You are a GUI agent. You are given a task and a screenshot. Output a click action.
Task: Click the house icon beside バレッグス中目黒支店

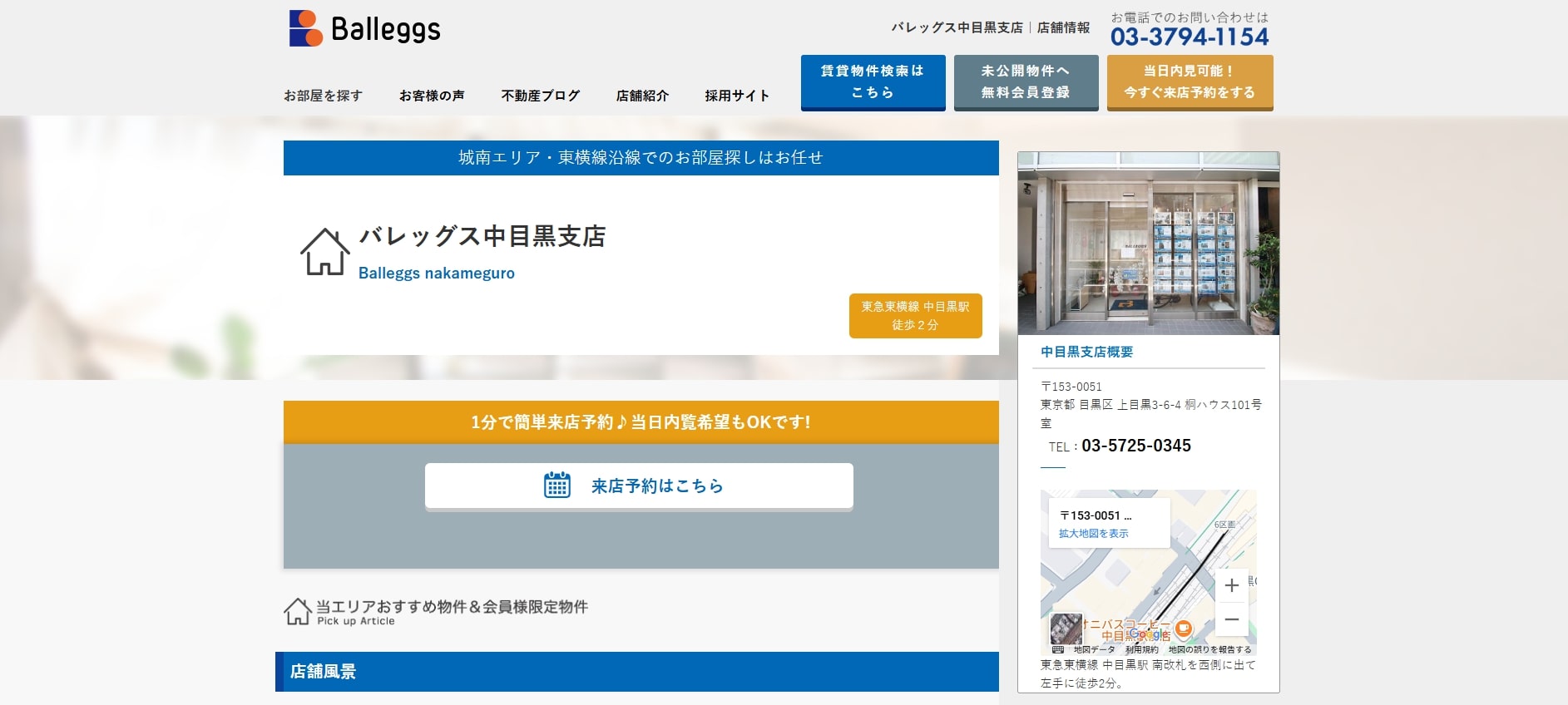[324, 252]
